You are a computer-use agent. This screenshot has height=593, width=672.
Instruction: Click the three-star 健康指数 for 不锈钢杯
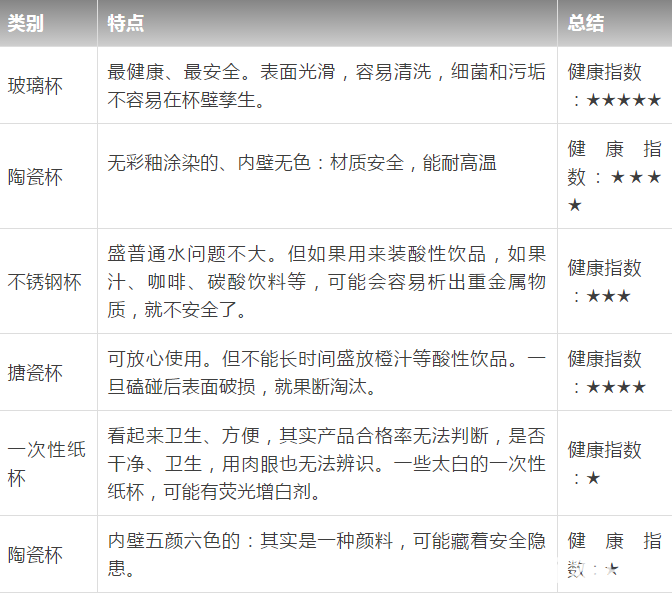point(605,282)
